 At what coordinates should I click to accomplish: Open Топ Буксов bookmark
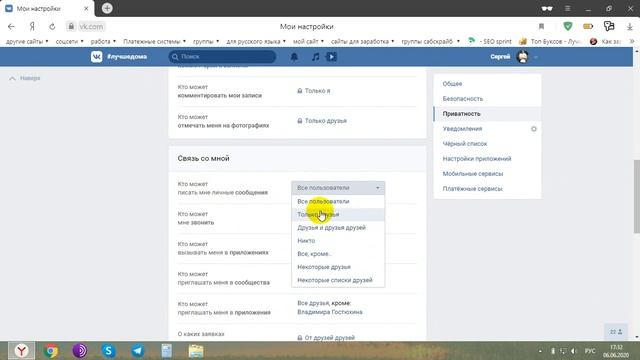click(550, 41)
